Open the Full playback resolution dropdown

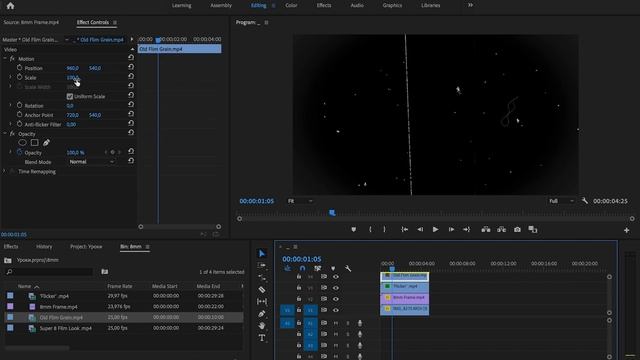562,201
